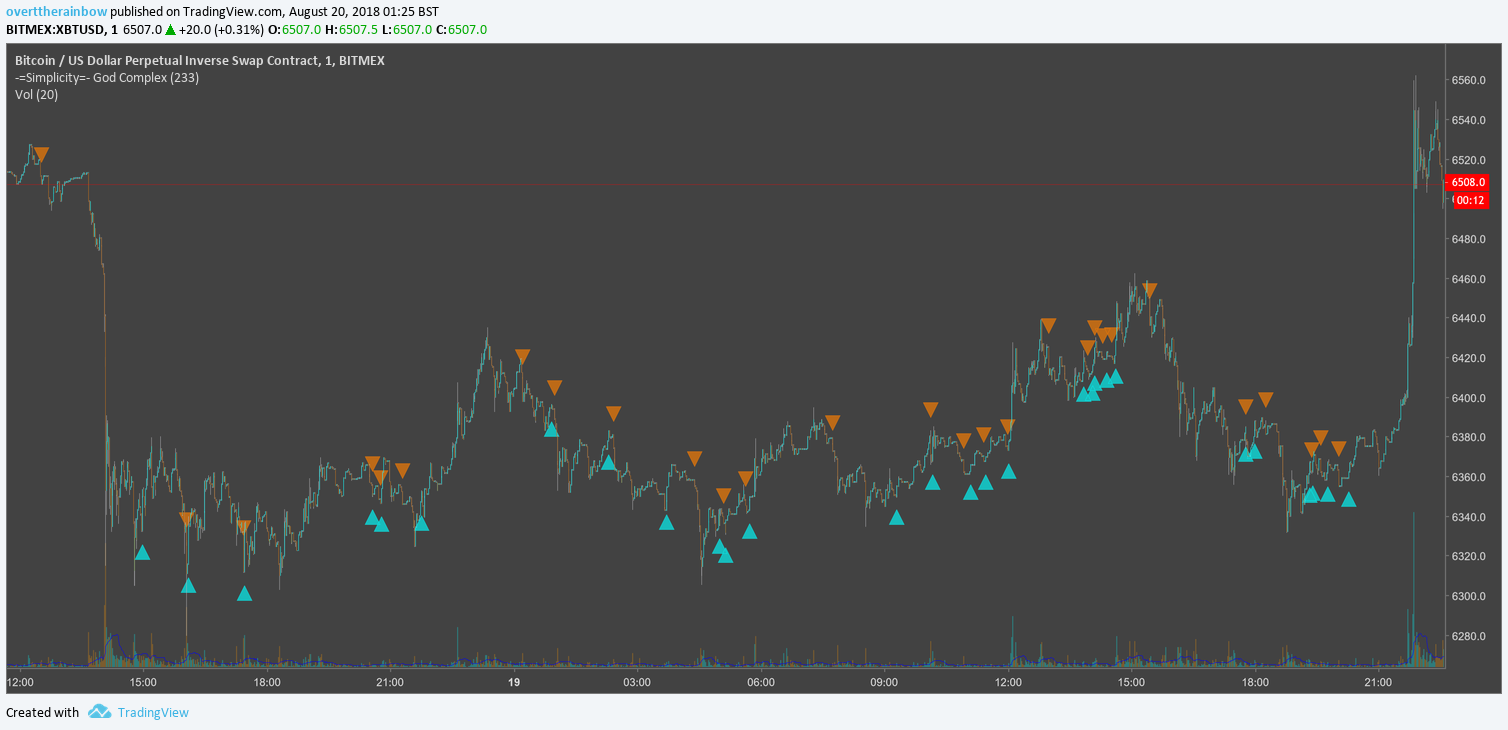The image size is (1508, 730).
Task: Click the green up-arrow beside +20.0
Action: [170, 30]
